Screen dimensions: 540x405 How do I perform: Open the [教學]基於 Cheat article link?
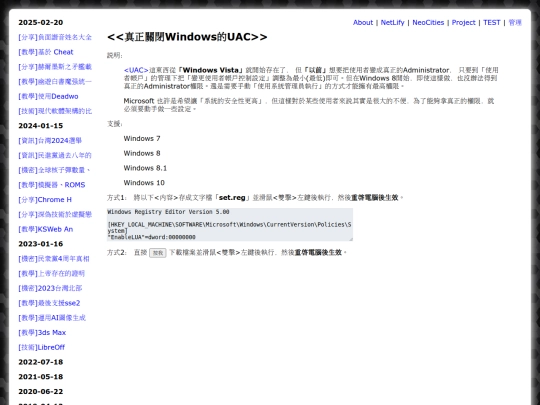tap(46, 52)
